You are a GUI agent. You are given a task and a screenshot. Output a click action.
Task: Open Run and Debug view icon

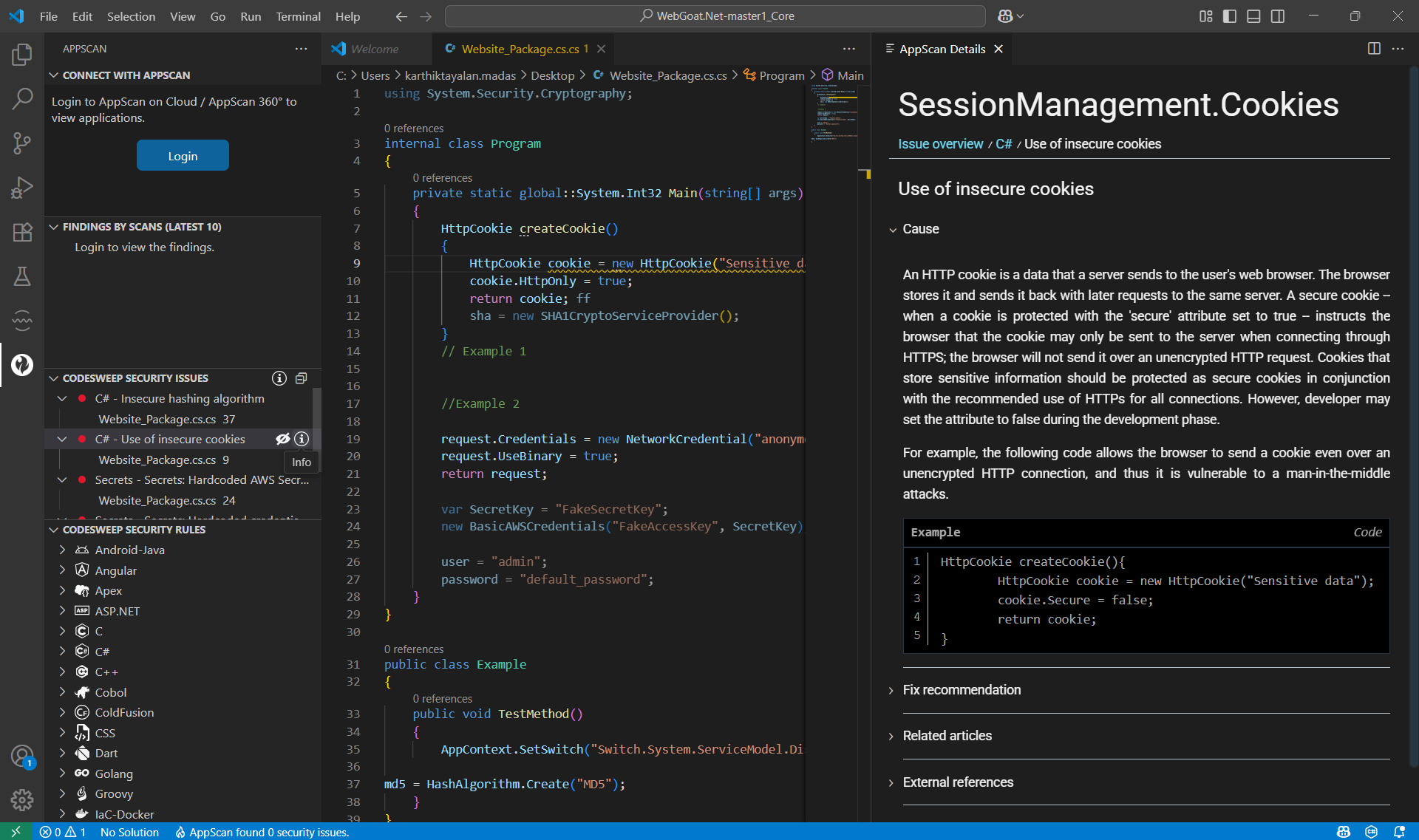tap(22, 188)
